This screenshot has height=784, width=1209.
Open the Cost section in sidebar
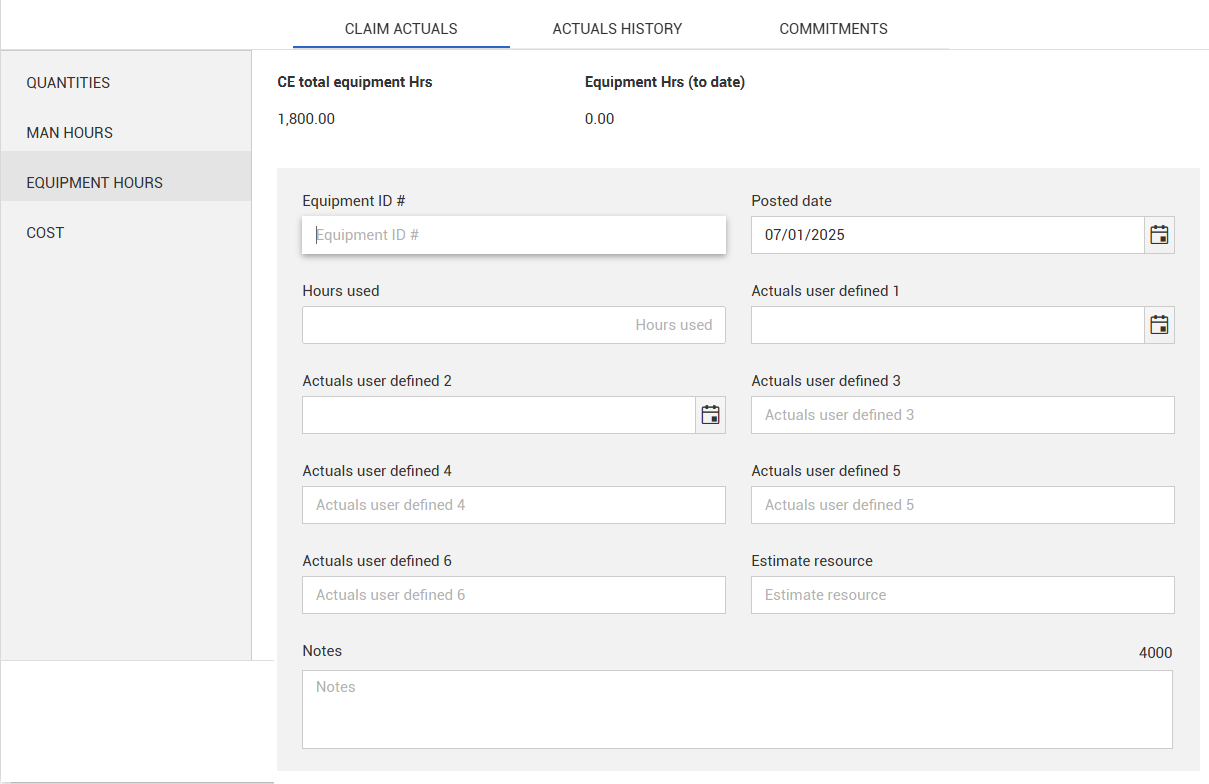point(45,233)
